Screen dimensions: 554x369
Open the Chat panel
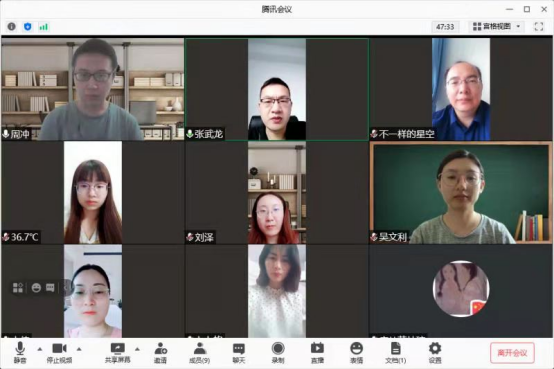[239, 353]
